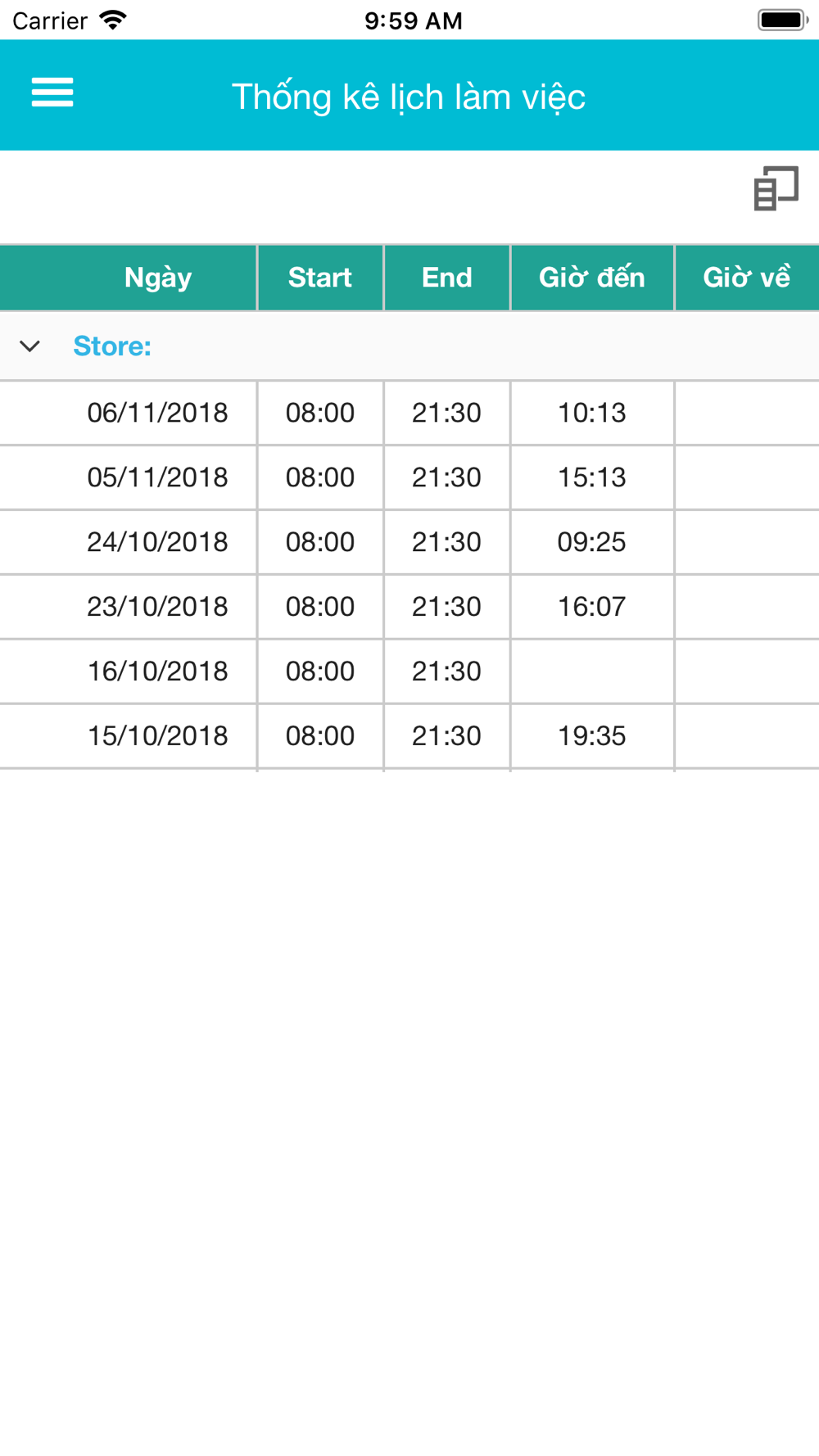Viewport: 819px width, 1456px height.
Task: Select the 15/10/2018 date row
Action: pos(157,736)
